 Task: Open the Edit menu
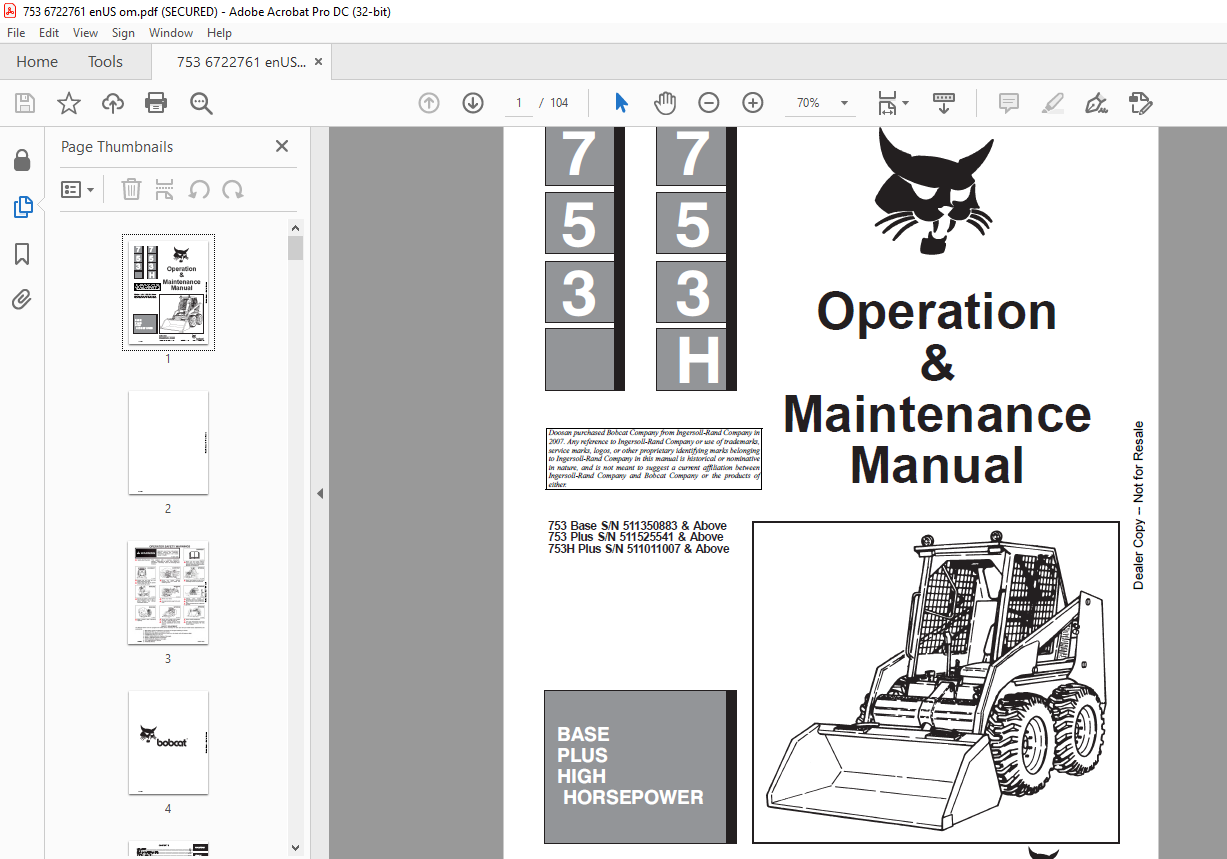click(49, 33)
